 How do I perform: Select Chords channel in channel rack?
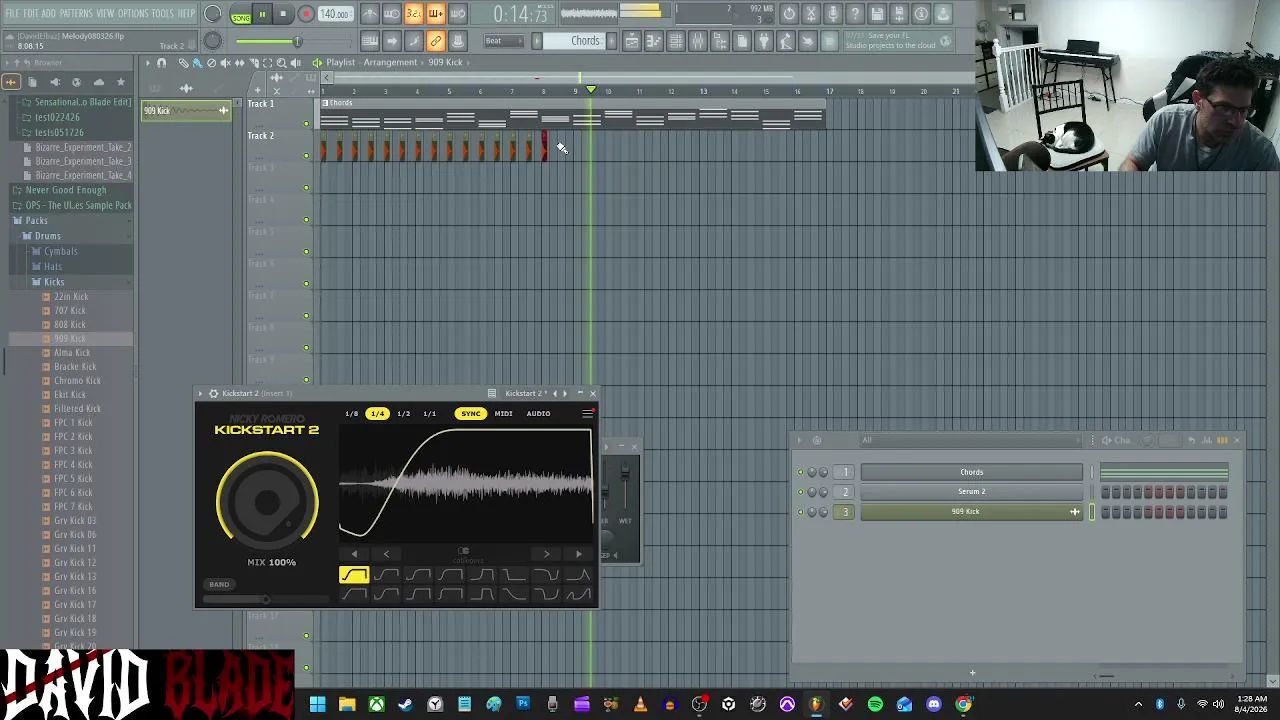[971, 472]
